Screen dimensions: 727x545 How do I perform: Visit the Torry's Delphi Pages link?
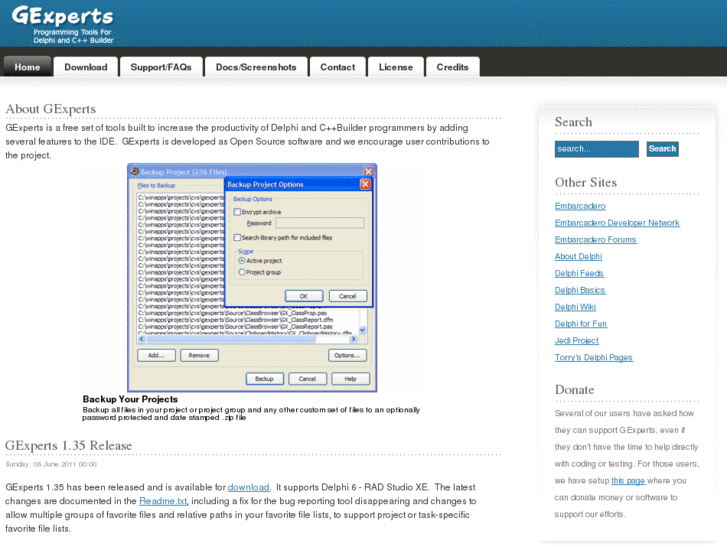point(594,358)
